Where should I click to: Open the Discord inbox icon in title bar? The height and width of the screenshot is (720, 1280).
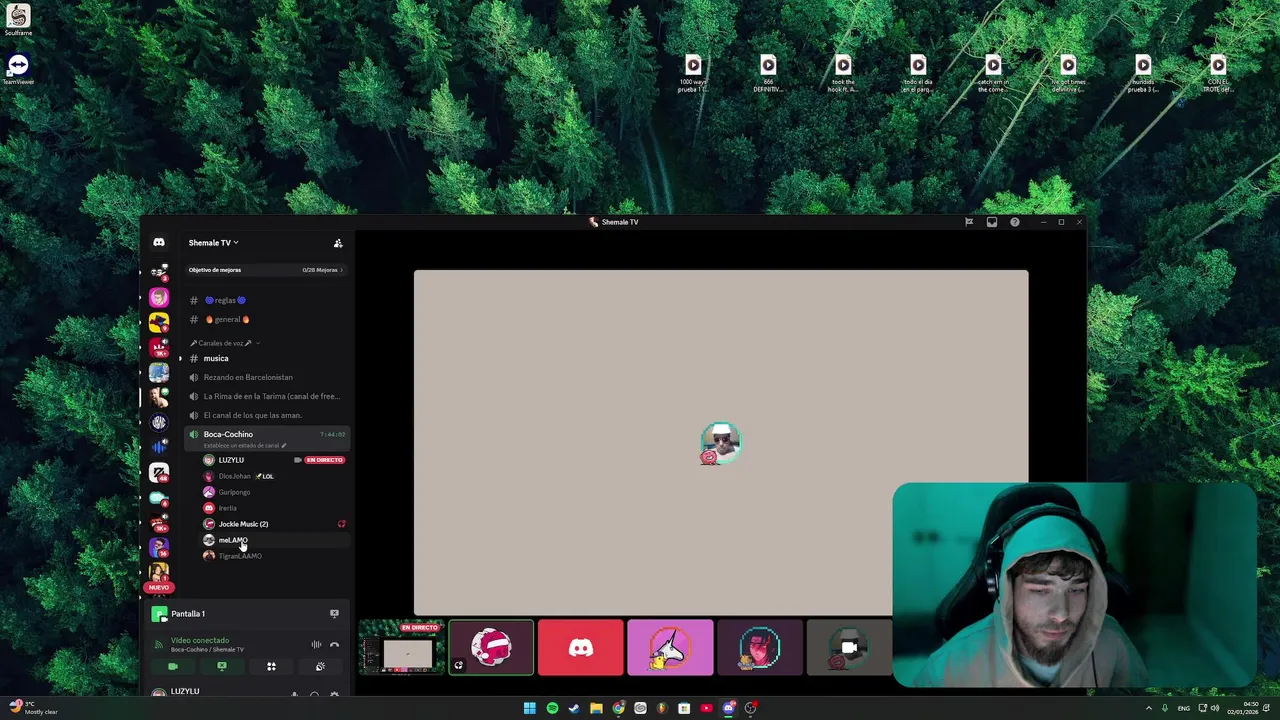click(x=992, y=222)
